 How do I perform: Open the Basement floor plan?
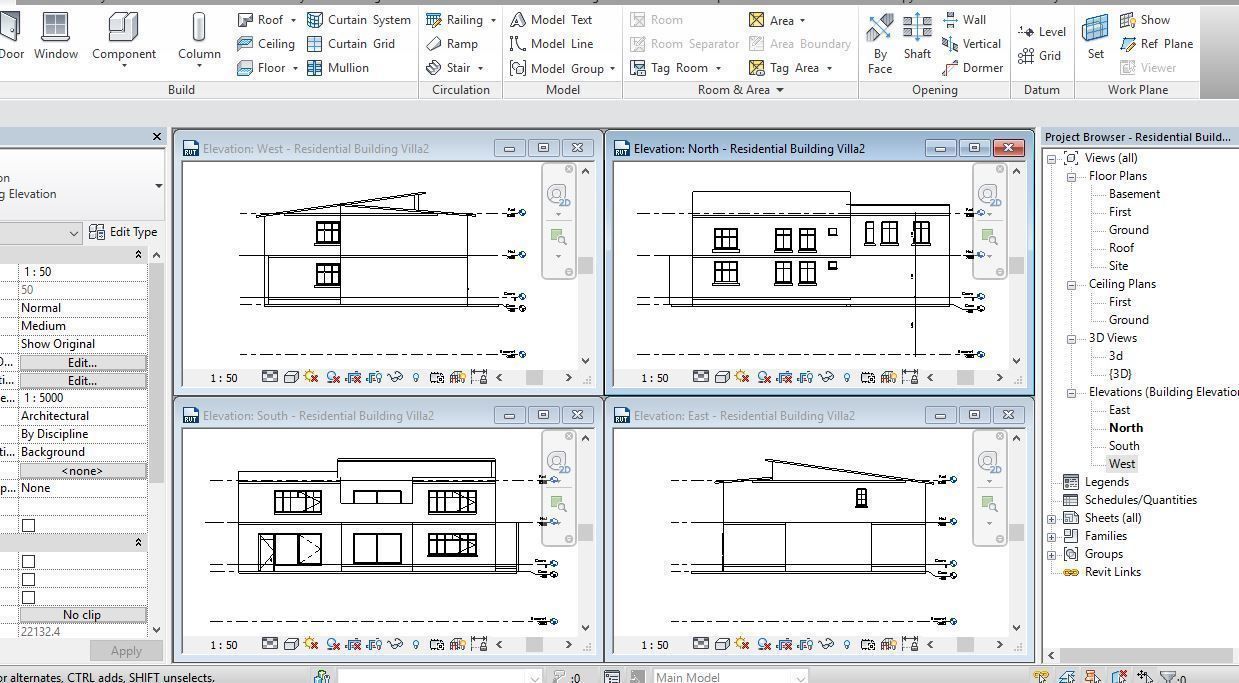[x=1134, y=194]
